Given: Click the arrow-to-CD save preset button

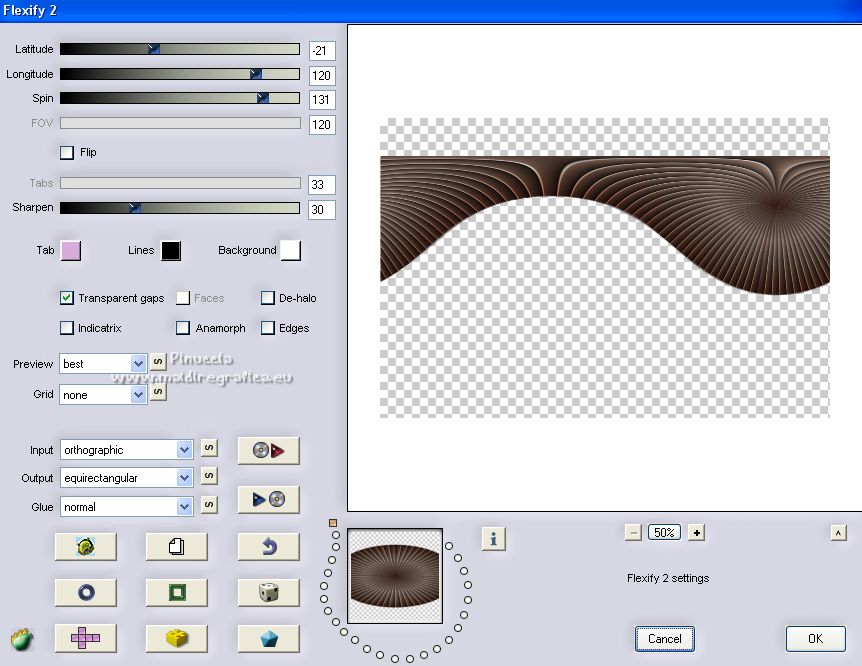Looking at the screenshot, I should coord(268,499).
